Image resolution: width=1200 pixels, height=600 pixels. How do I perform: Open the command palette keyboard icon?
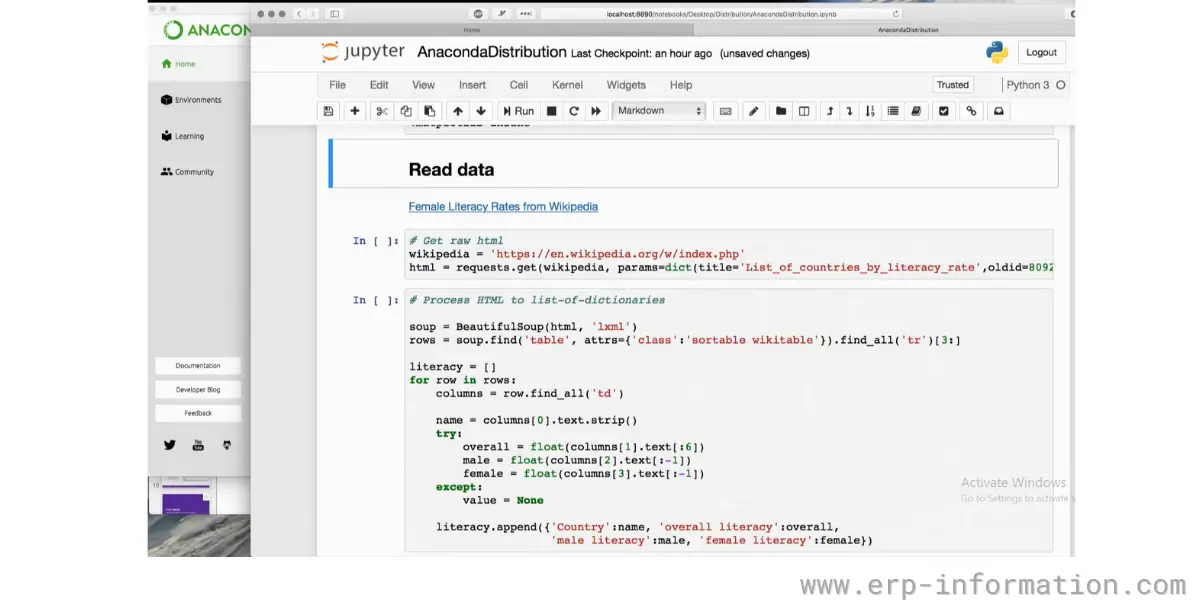tap(726, 111)
